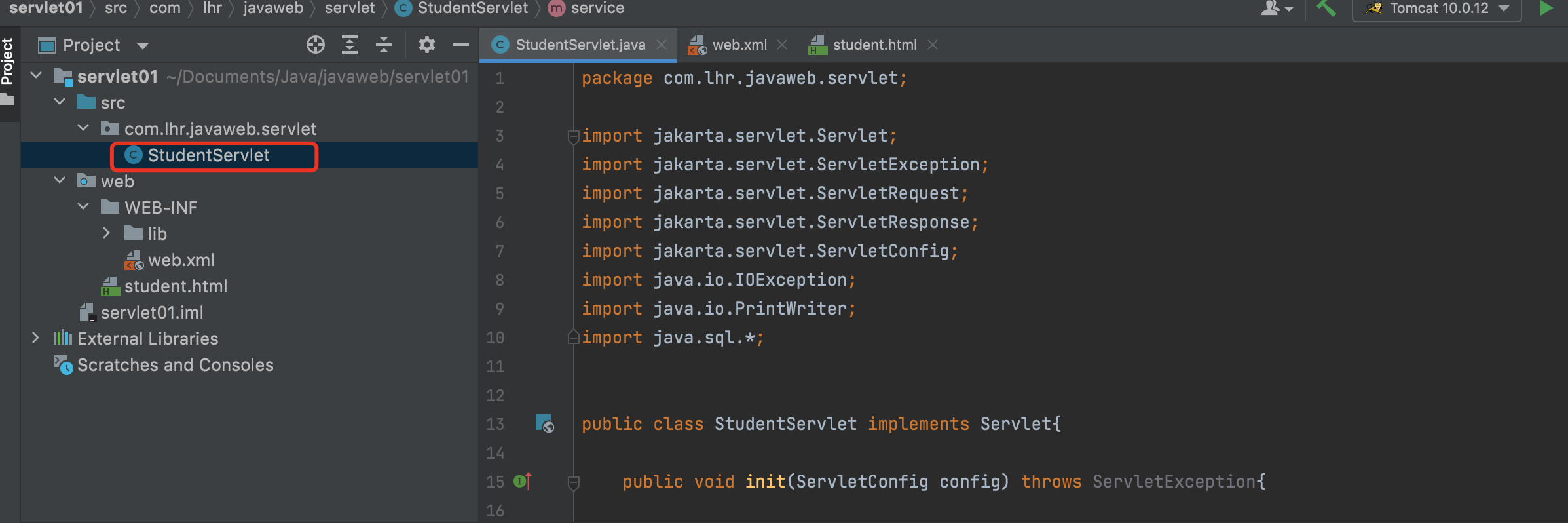The width and height of the screenshot is (1568, 523).
Task: Click the web.xml file icon in tree
Action: pos(134,260)
